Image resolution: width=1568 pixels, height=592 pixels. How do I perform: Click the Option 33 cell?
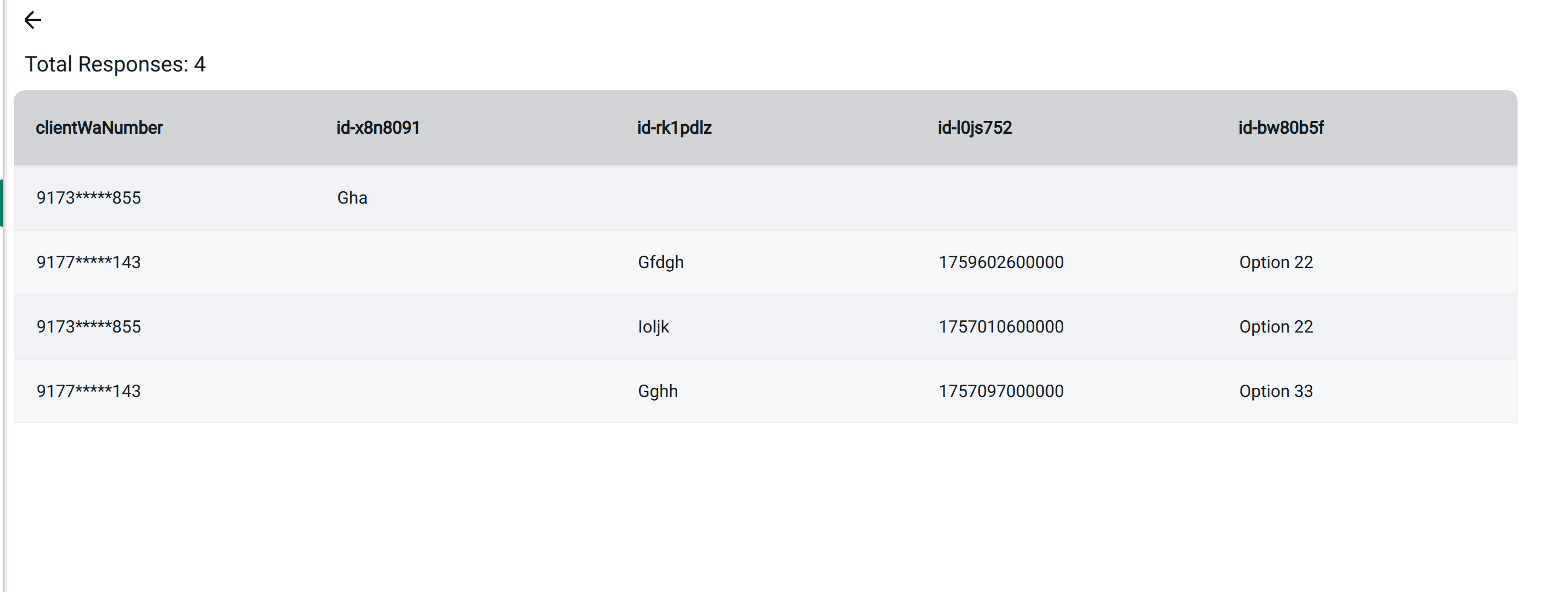(1276, 391)
